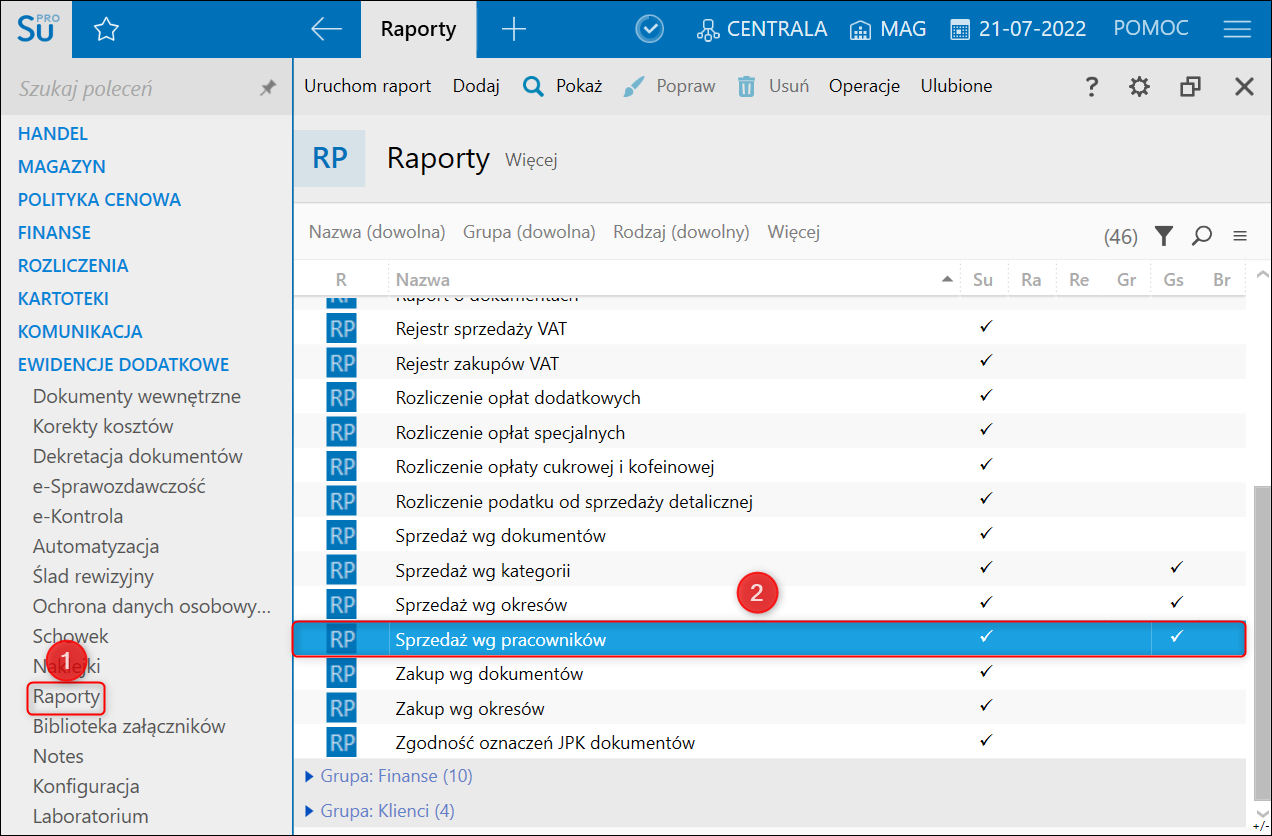Image resolution: width=1272 pixels, height=836 pixels.
Task: Open settings via the gear icon
Action: (x=1139, y=87)
